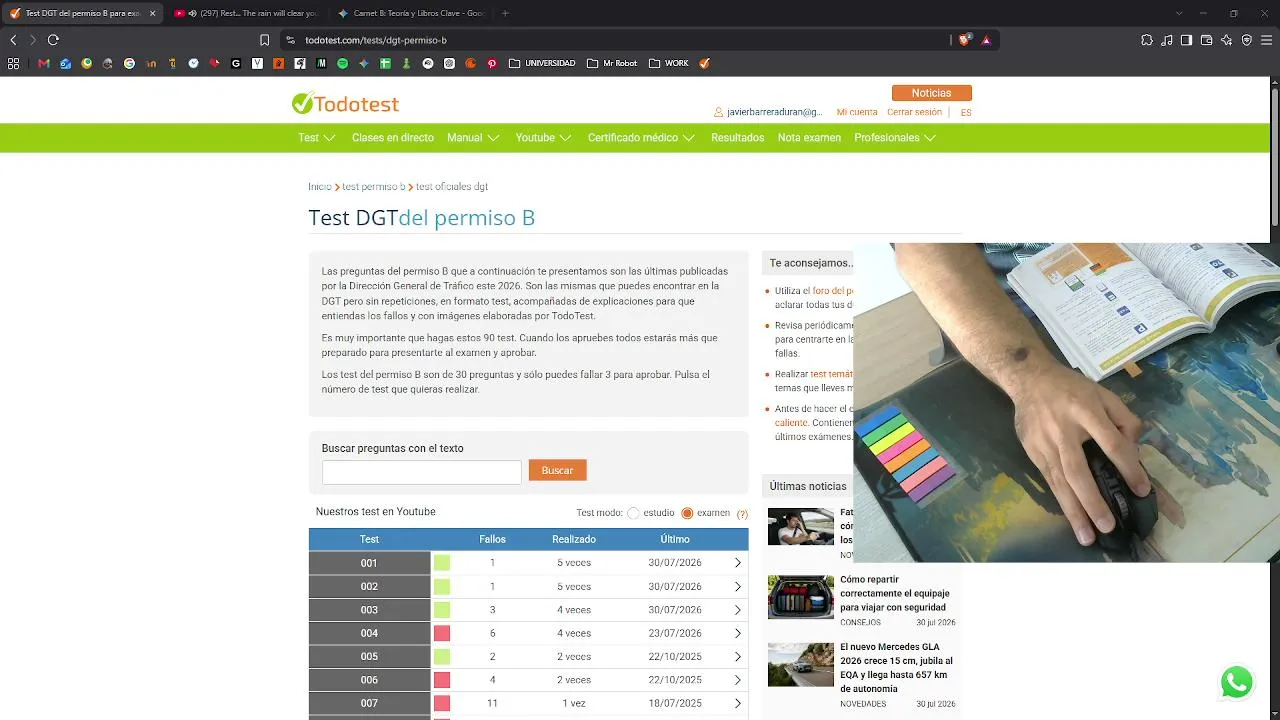Select test 005 row number cell

[x=369, y=657]
